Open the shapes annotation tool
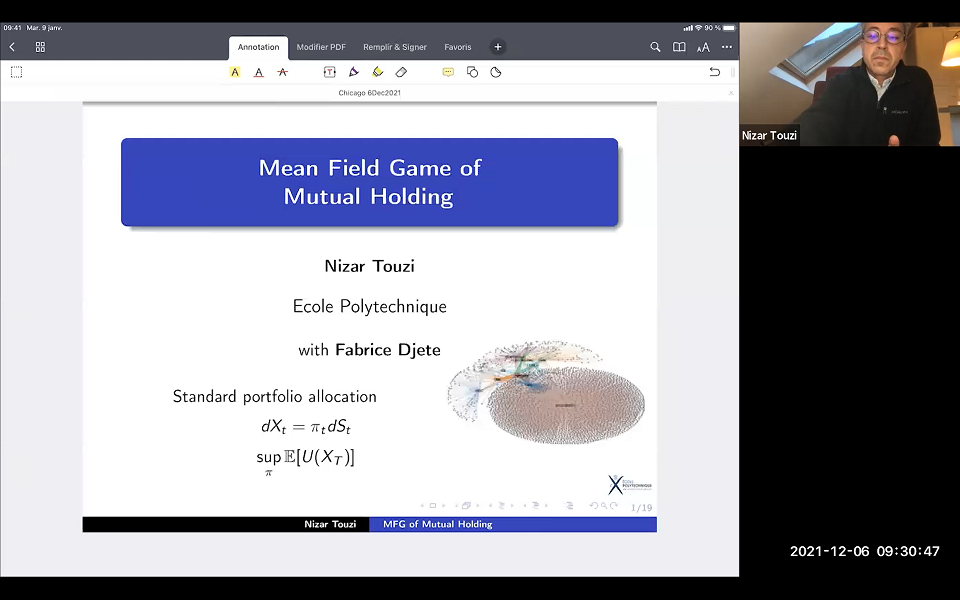The height and width of the screenshot is (600, 960). (x=472, y=71)
